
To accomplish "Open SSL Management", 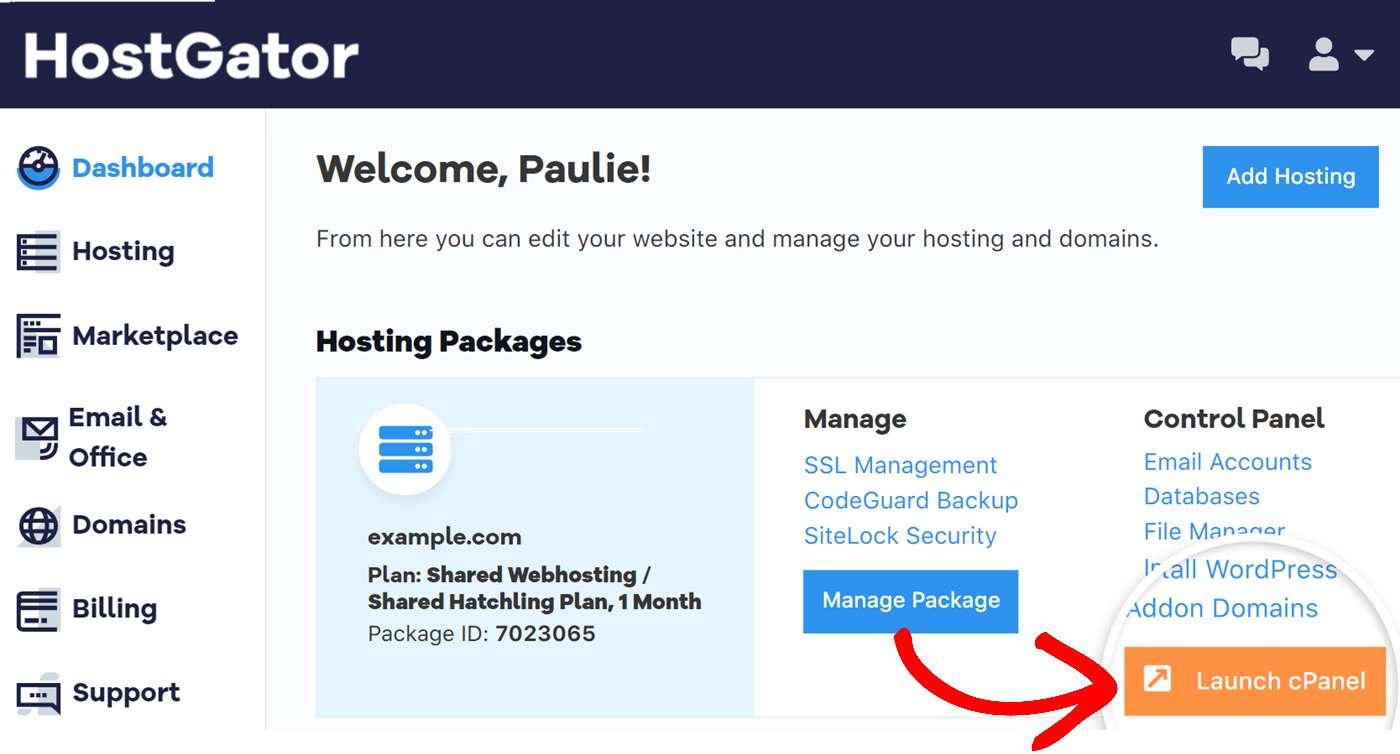I will (900, 465).
